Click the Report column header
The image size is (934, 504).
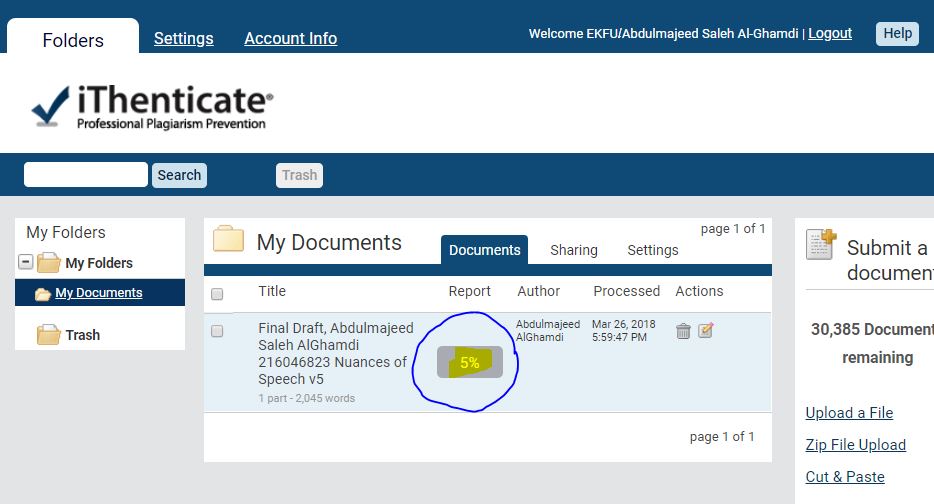pos(469,291)
